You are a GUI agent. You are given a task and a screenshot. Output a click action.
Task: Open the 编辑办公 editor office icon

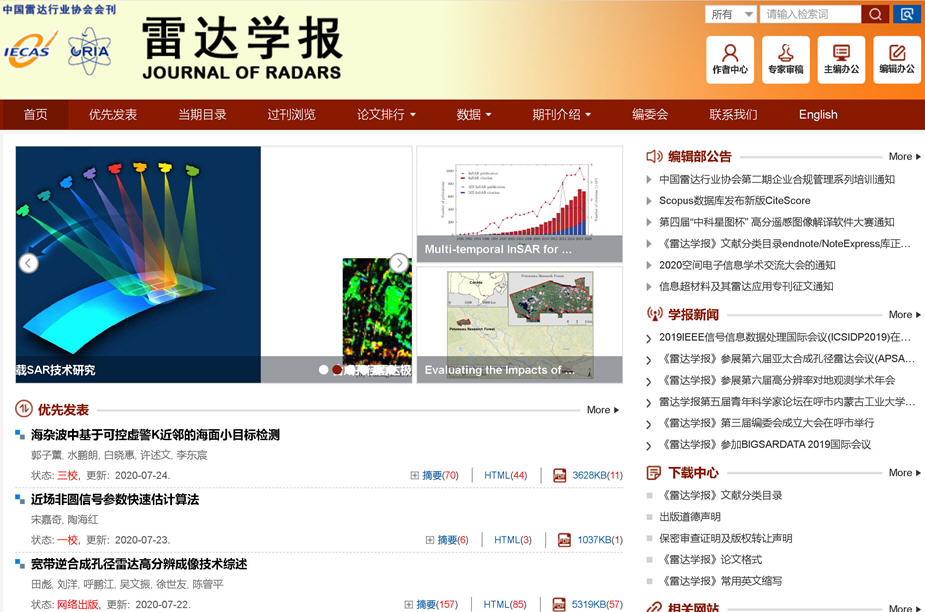896,59
